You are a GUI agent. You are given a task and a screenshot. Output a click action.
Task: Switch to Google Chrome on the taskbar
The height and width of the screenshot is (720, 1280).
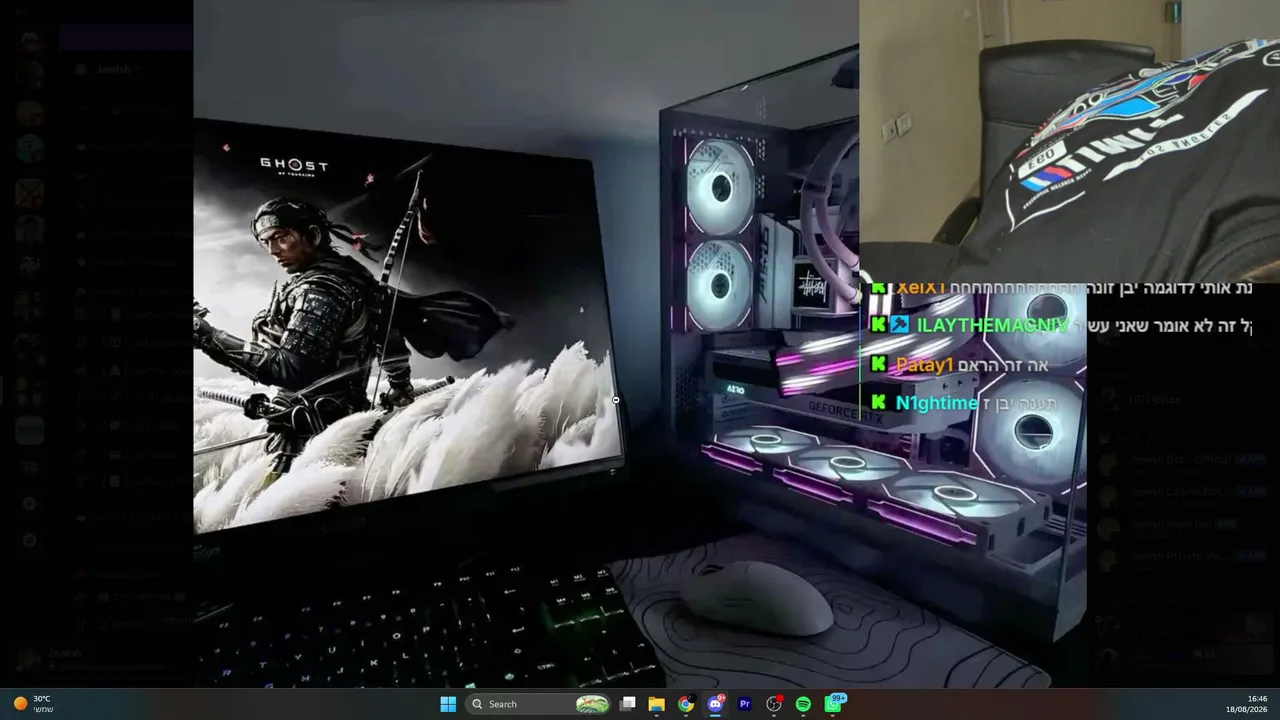pyautogui.click(x=686, y=704)
